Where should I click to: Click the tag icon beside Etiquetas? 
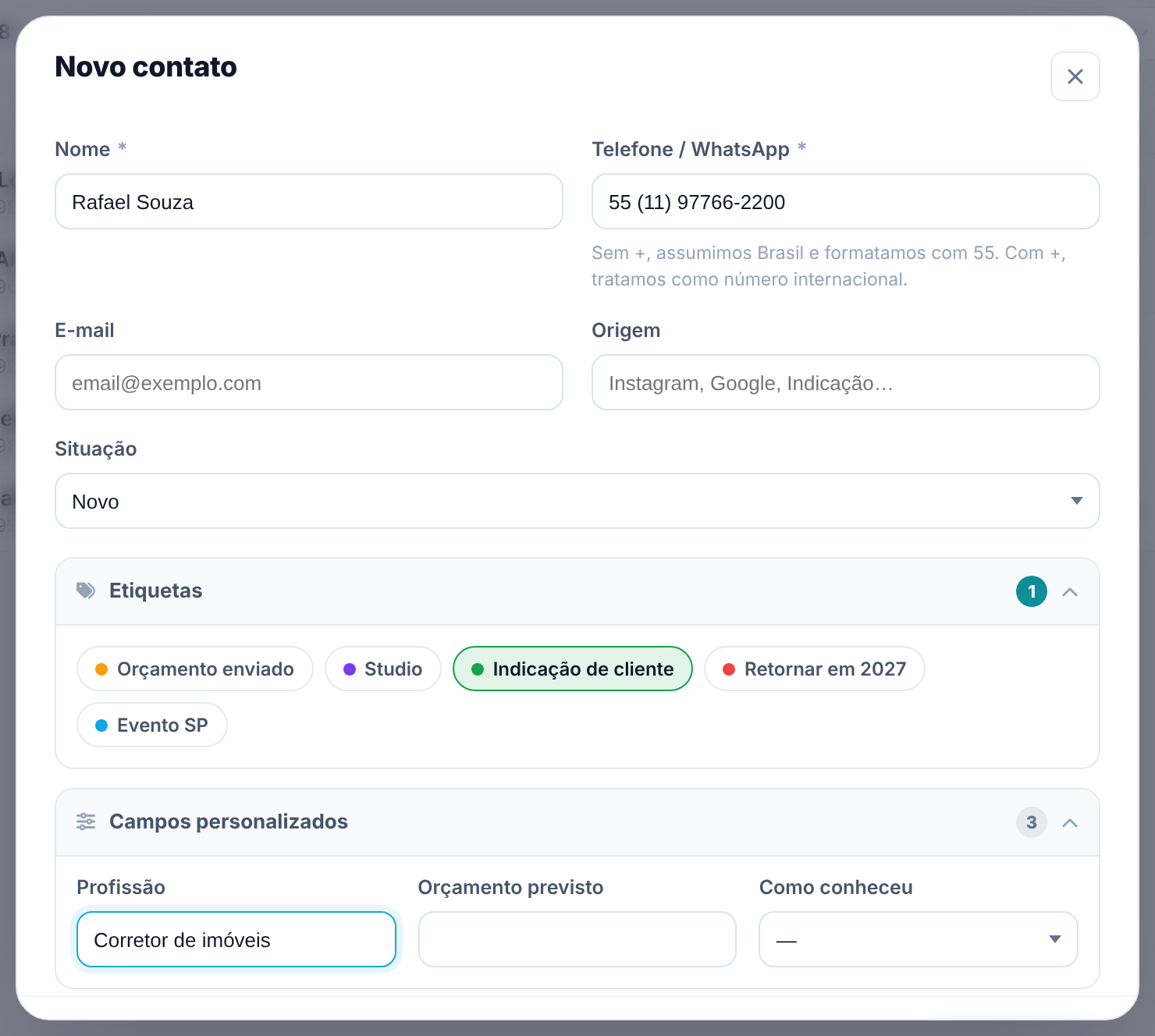[86, 591]
